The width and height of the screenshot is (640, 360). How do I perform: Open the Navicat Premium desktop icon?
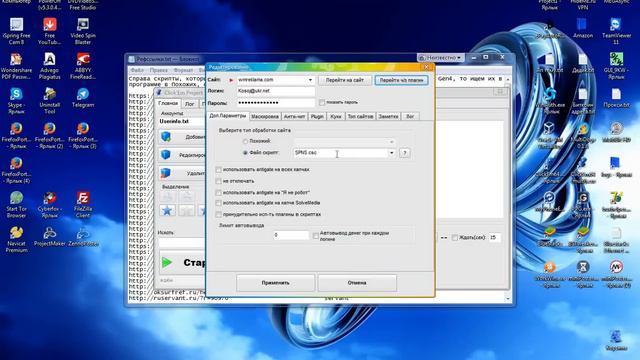click(x=16, y=239)
